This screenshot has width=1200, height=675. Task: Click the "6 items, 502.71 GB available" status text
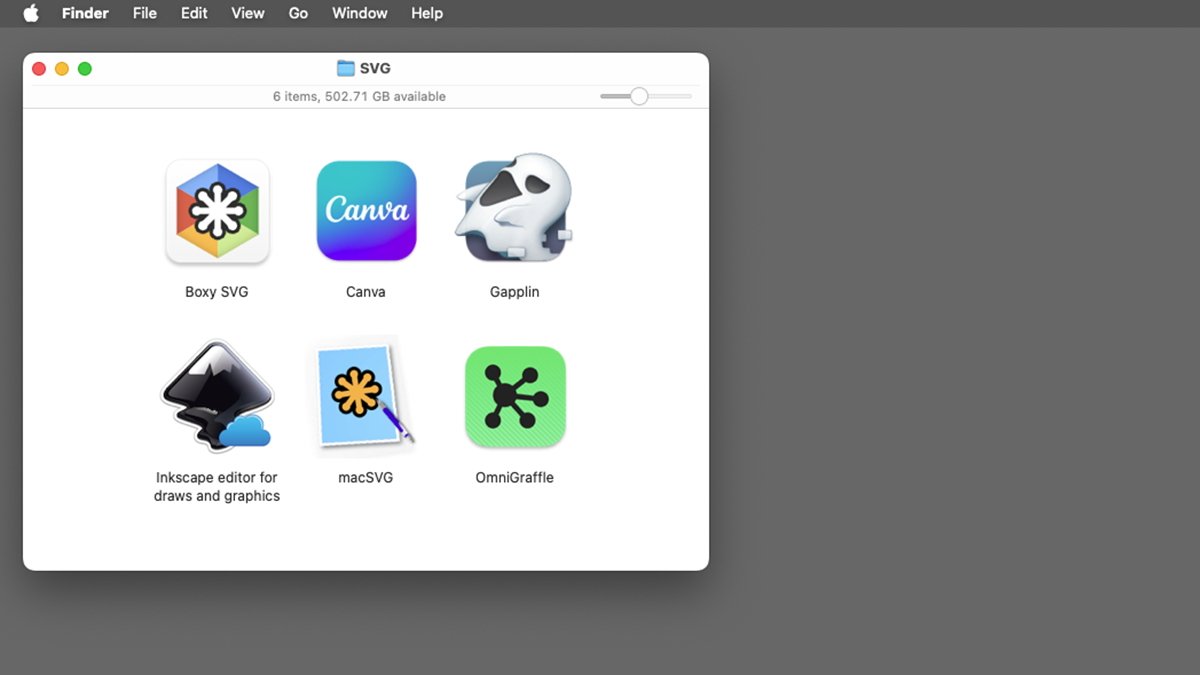(x=359, y=97)
